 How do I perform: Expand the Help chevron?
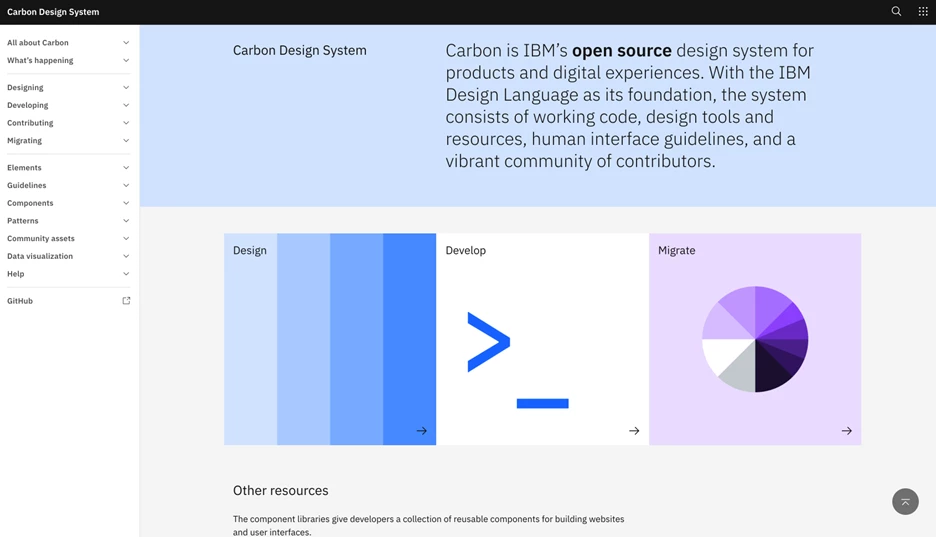126,274
